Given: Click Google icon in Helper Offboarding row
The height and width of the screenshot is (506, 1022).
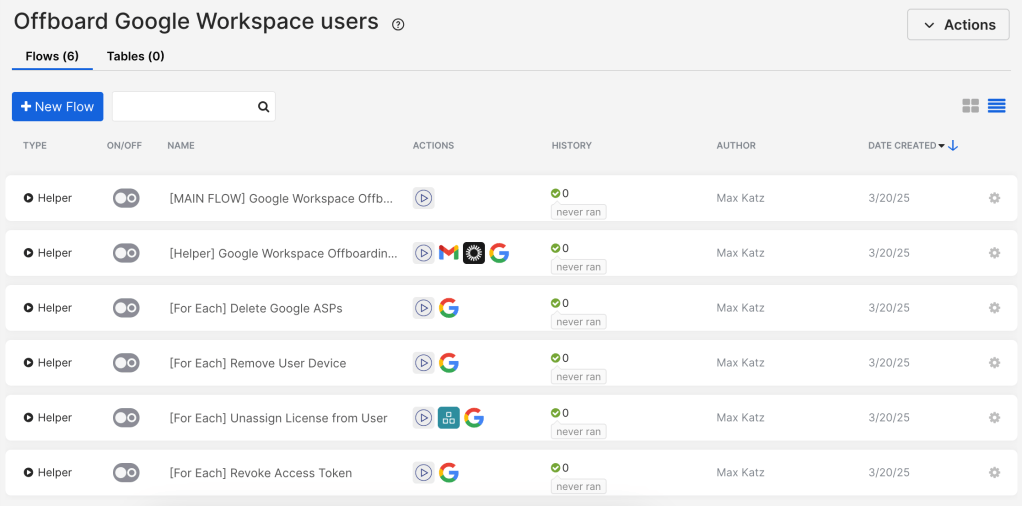Looking at the screenshot, I should click(499, 253).
